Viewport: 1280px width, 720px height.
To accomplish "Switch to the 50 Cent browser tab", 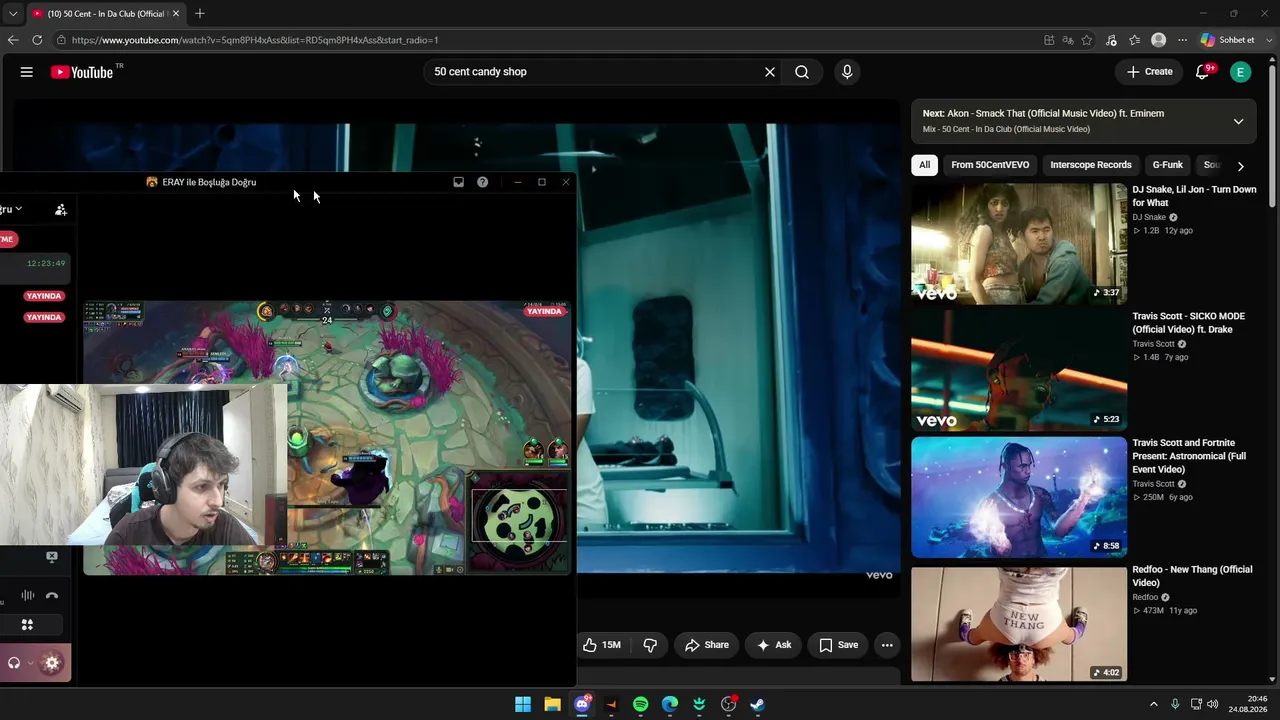I will point(105,14).
